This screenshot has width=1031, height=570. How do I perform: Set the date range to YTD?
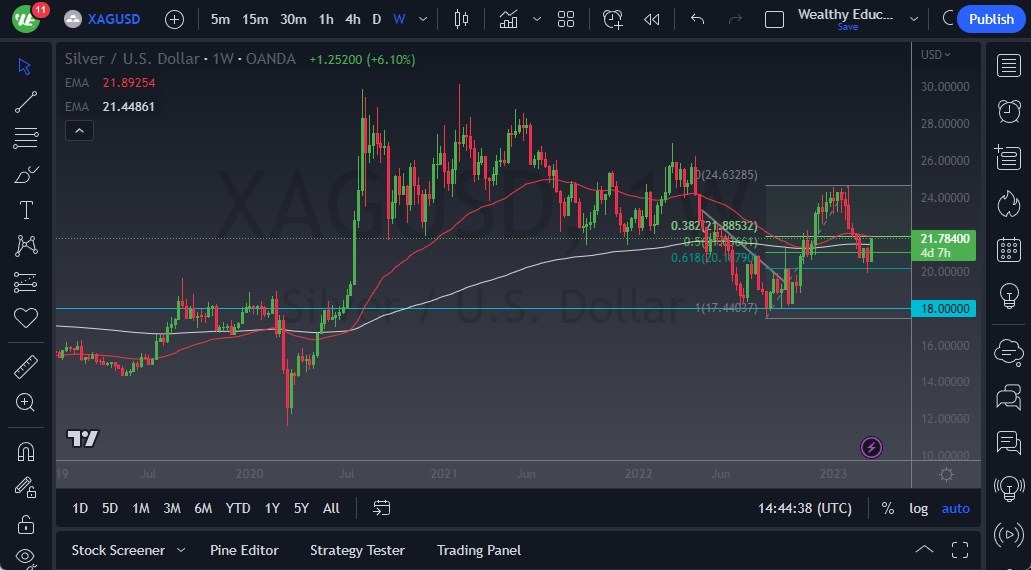point(237,508)
